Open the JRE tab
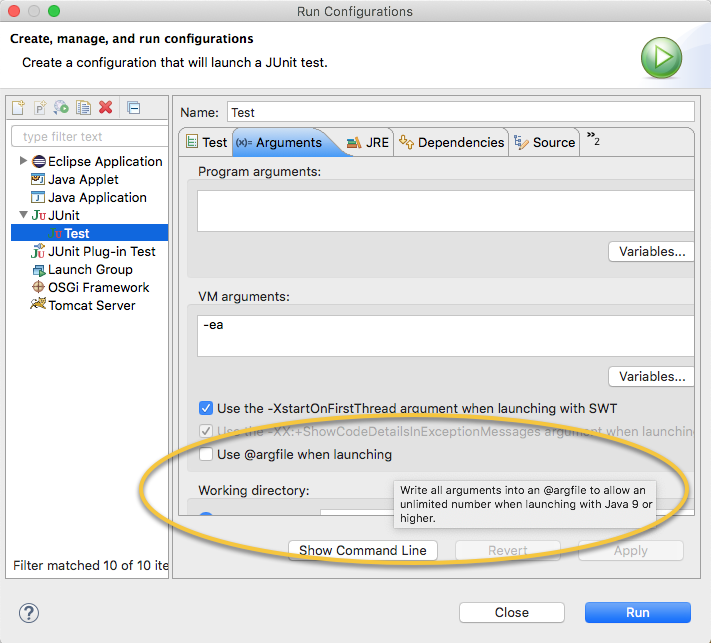711x643 pixels. click(x=368, y=142)
